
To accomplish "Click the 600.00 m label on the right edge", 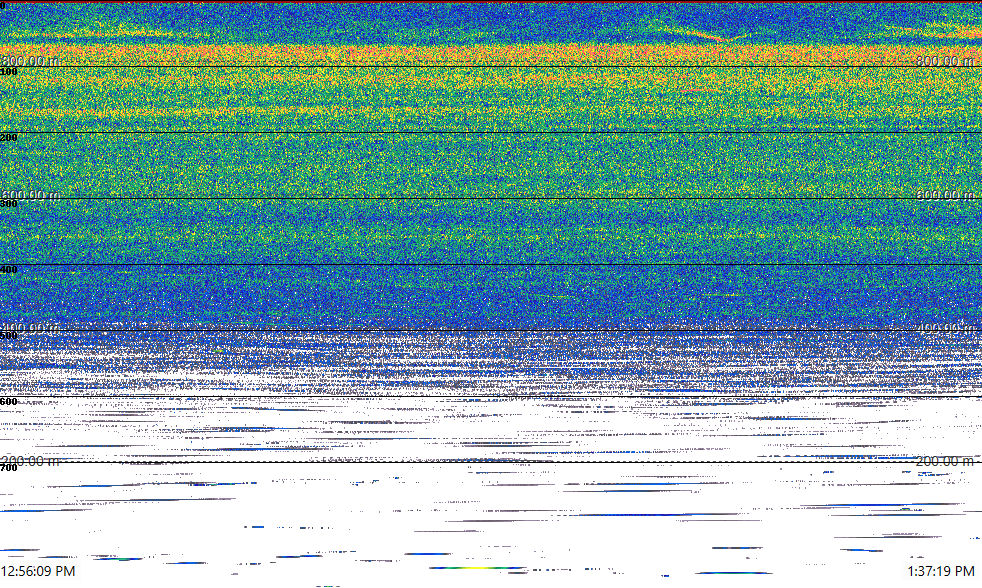I will 945,195.
